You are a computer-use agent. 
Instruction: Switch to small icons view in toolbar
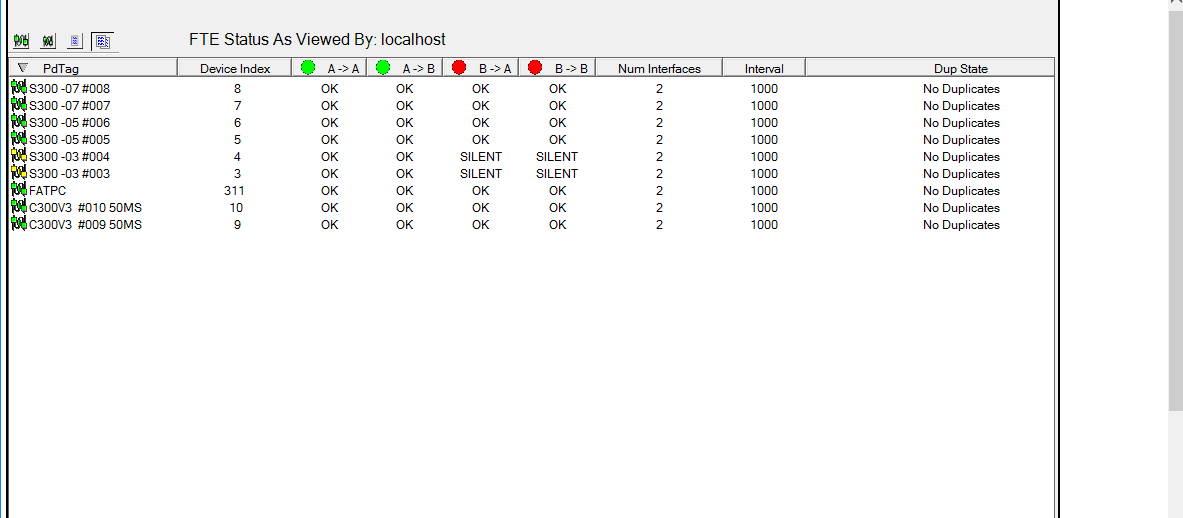click(48, 41)
